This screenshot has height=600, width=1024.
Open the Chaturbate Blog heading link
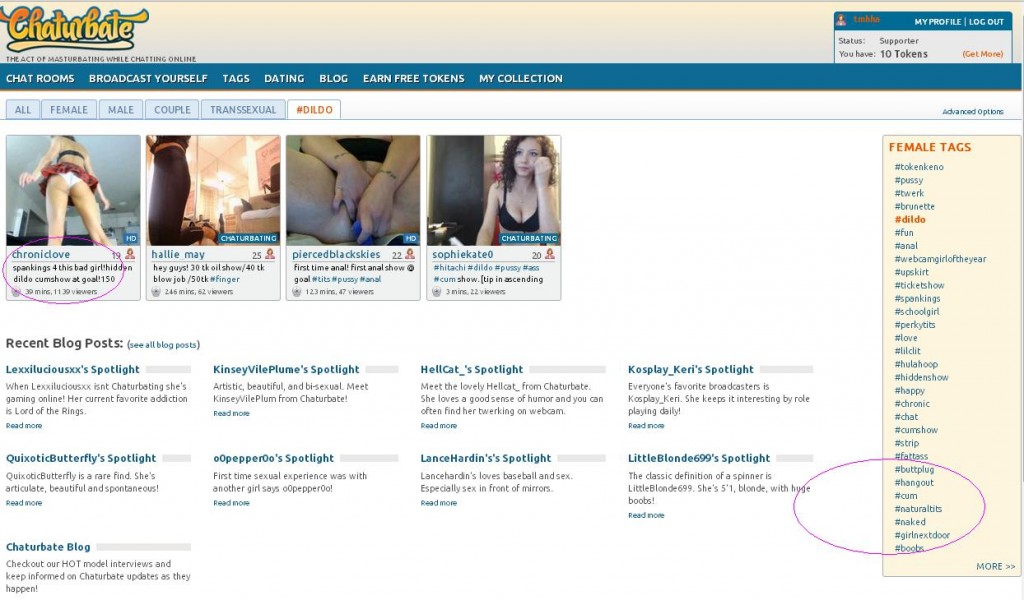click(x=48, y=547)
